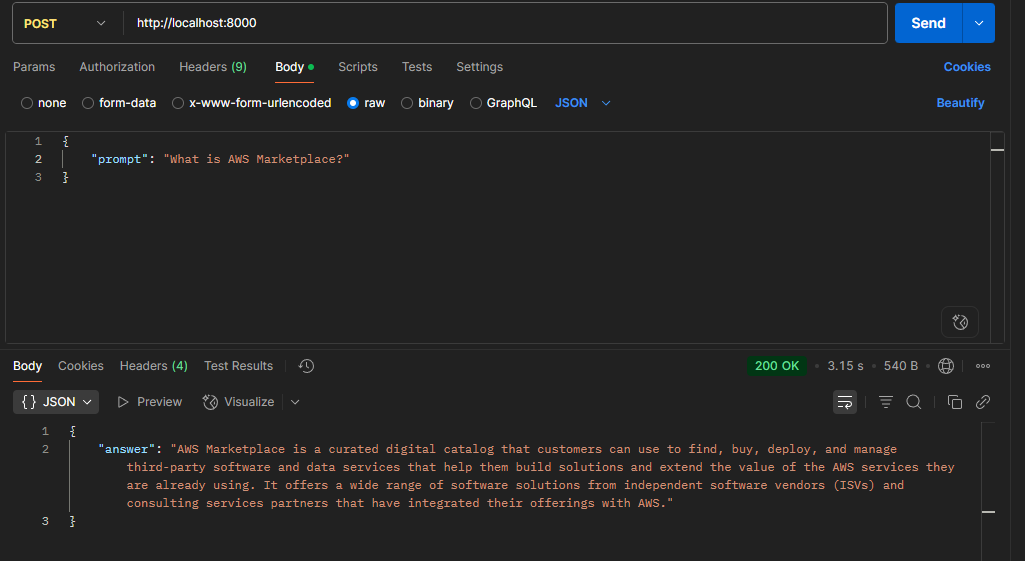Open the response more options ellipsis
1025x561 pixels.
tap(983, 366)
